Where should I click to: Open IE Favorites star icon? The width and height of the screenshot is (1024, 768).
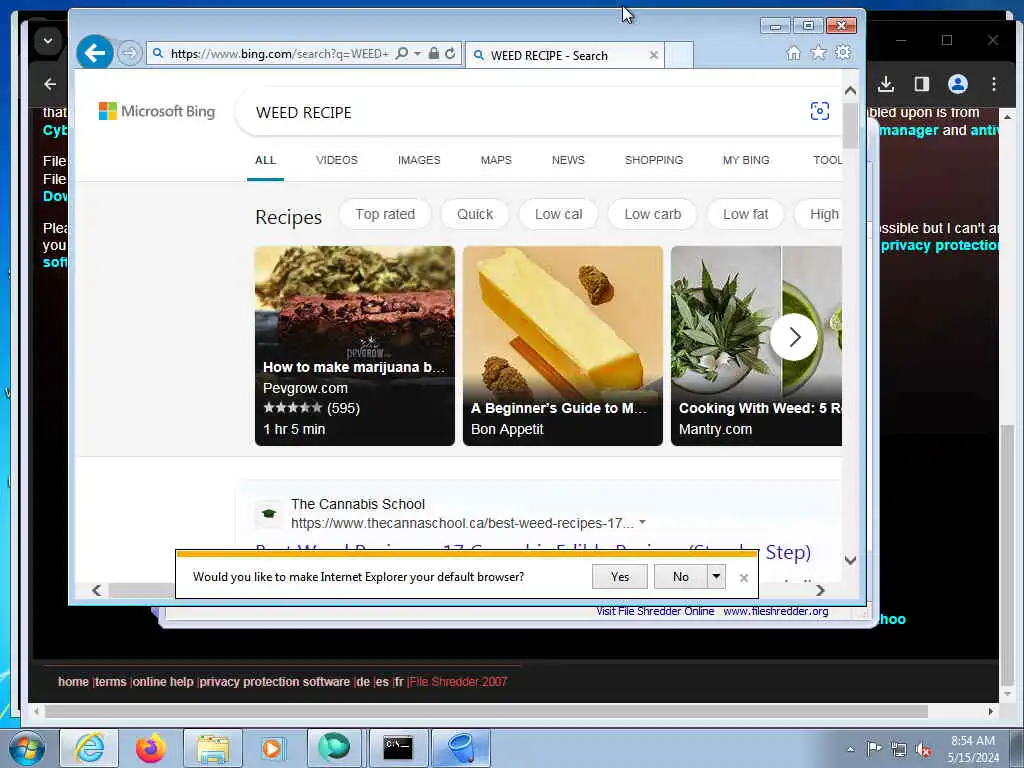click(818, 52)
